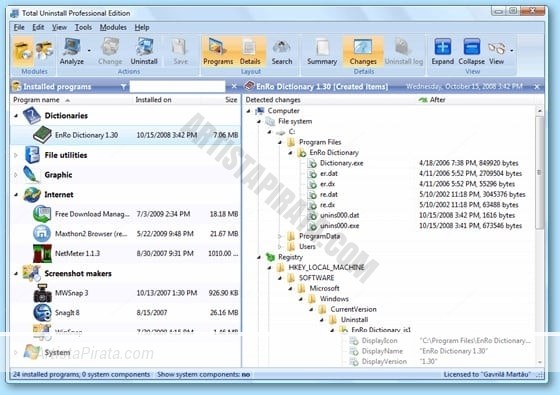Toggle the Search layout pane
The width and height of the screenshot is (560, 395).
[282, 52]
